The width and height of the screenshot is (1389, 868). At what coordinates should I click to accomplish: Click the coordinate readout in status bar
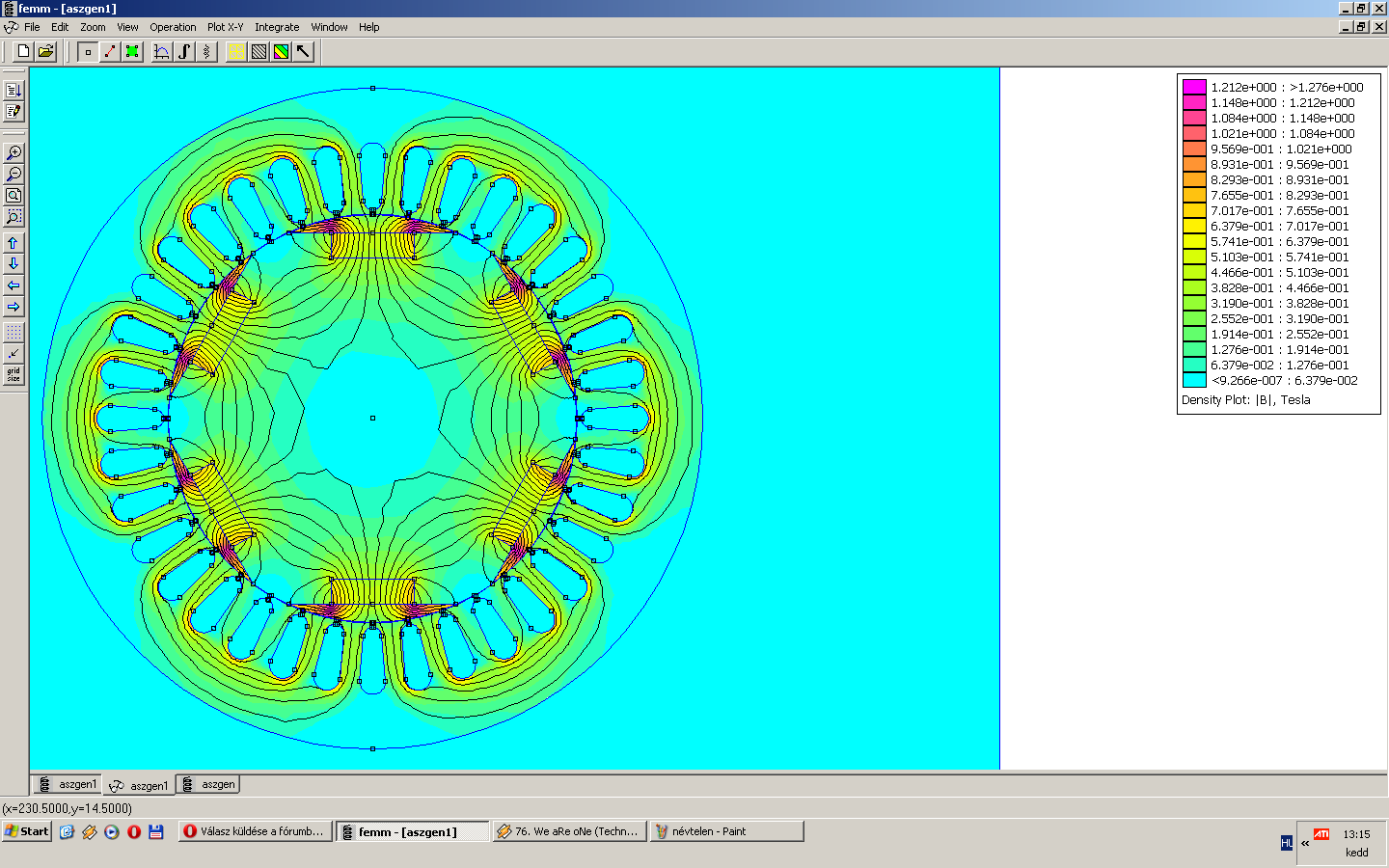(68, 808)
